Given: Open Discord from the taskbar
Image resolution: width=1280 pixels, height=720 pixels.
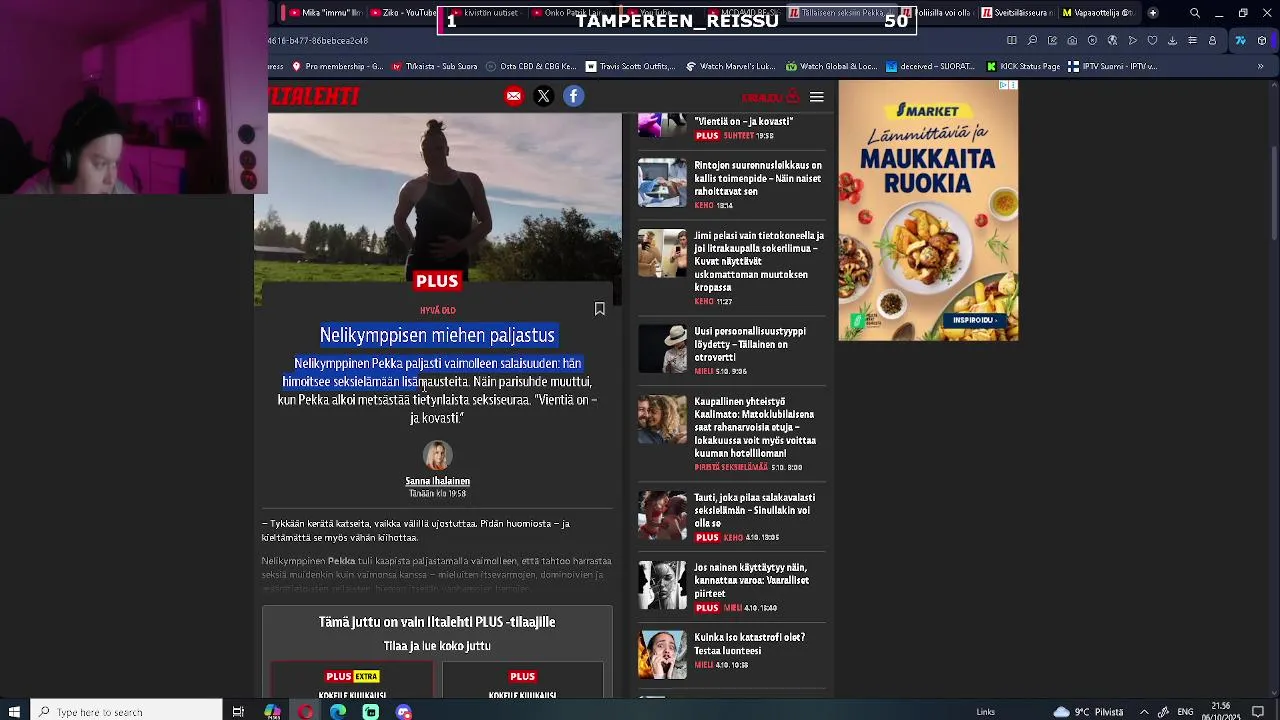Looking at the screenshot, I should (403, 712).
